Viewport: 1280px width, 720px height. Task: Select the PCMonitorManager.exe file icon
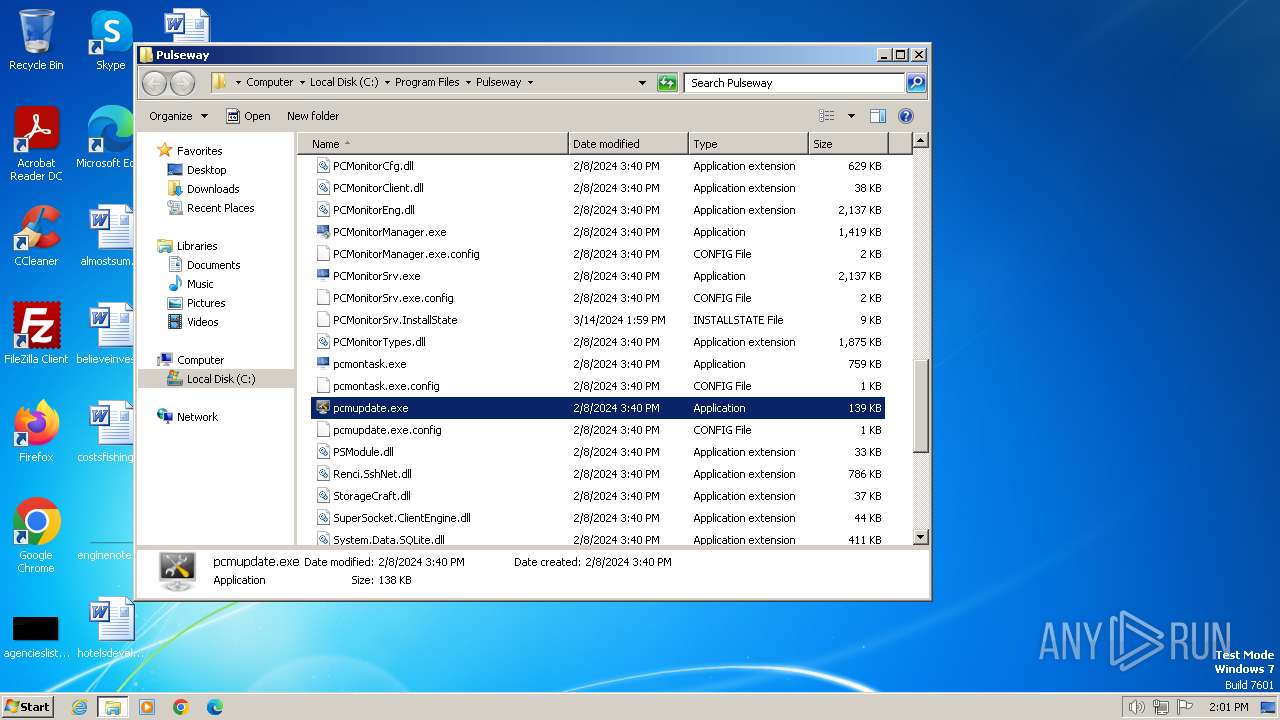point(323,232)
